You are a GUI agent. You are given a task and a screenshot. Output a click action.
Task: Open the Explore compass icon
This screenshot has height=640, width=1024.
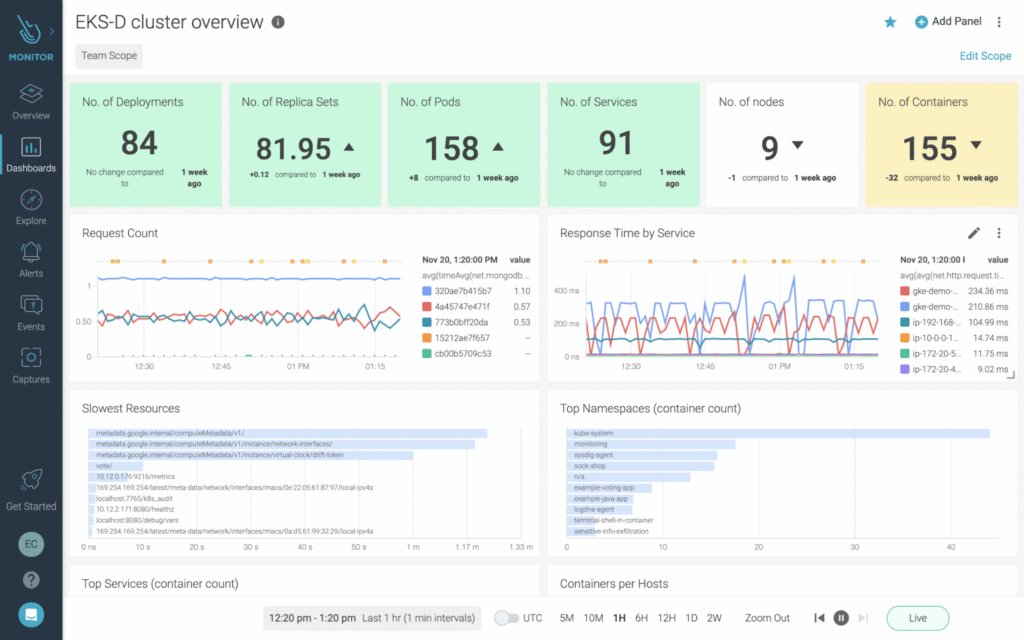(x=31, y=199)
